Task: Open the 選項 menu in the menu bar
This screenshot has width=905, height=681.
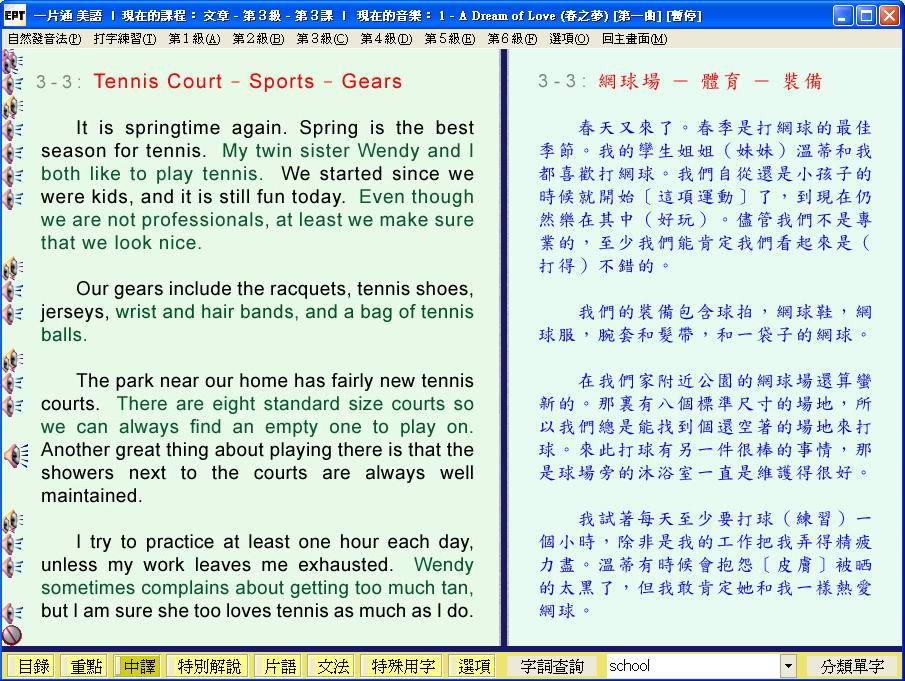Action: point(569,39)
